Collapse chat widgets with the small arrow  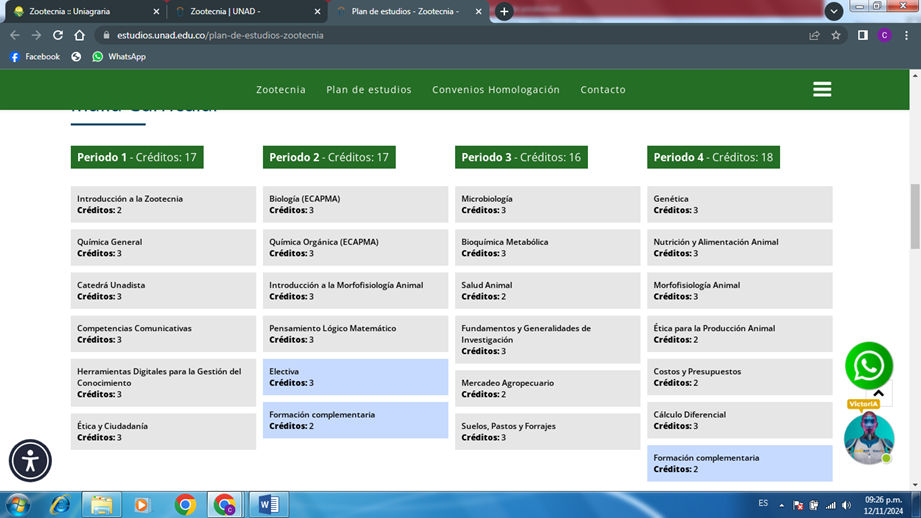coord(879,393)
